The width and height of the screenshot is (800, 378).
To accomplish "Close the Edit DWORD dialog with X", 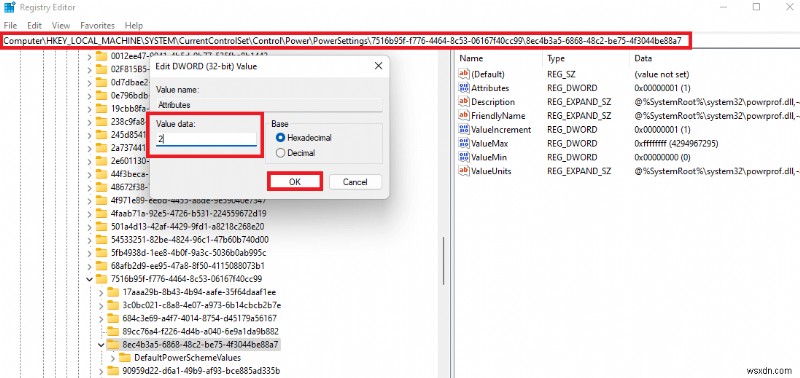I will 378,66.
